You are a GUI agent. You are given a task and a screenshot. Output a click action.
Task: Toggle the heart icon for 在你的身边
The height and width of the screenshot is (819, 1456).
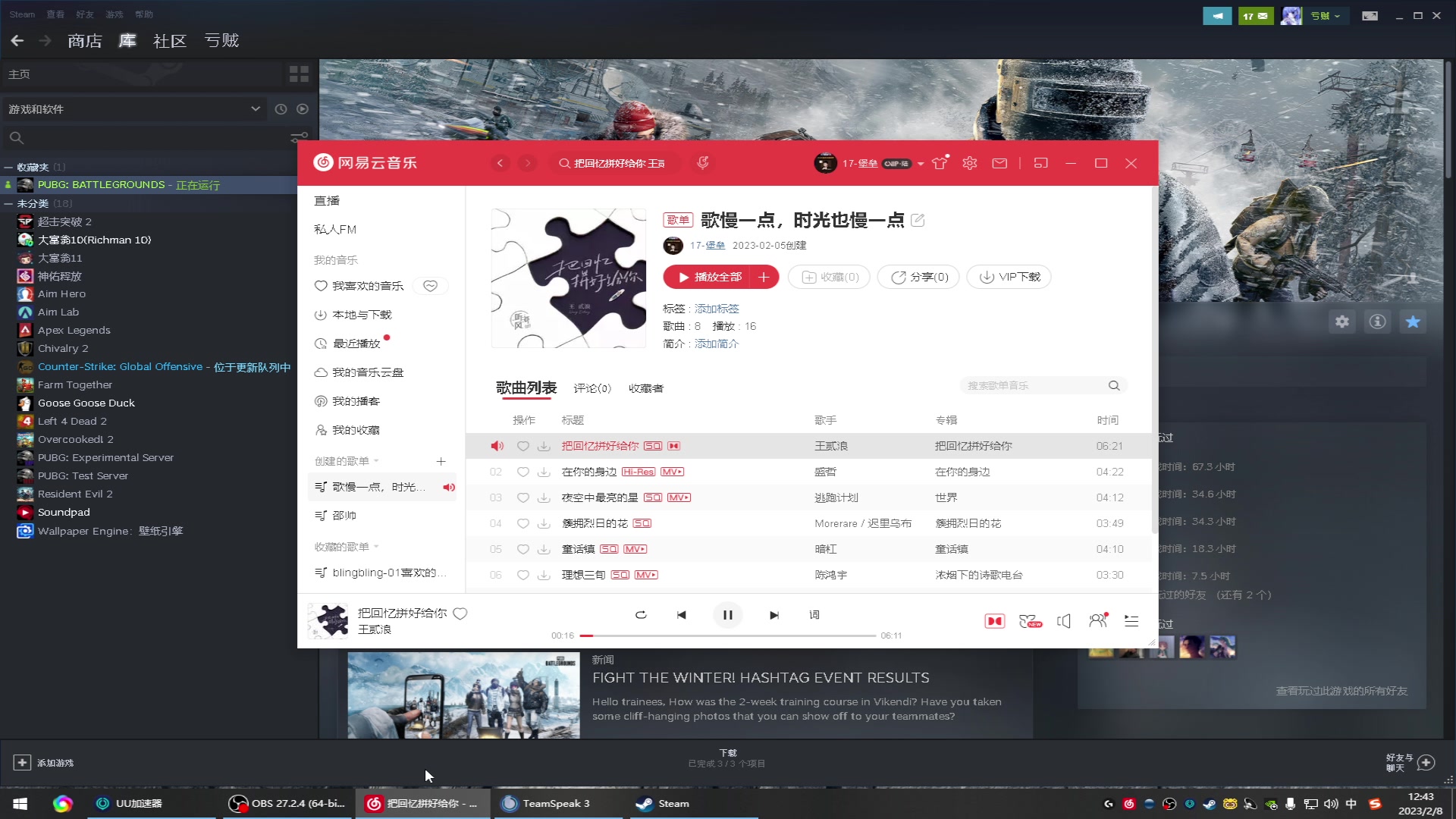tap(521, 471)
